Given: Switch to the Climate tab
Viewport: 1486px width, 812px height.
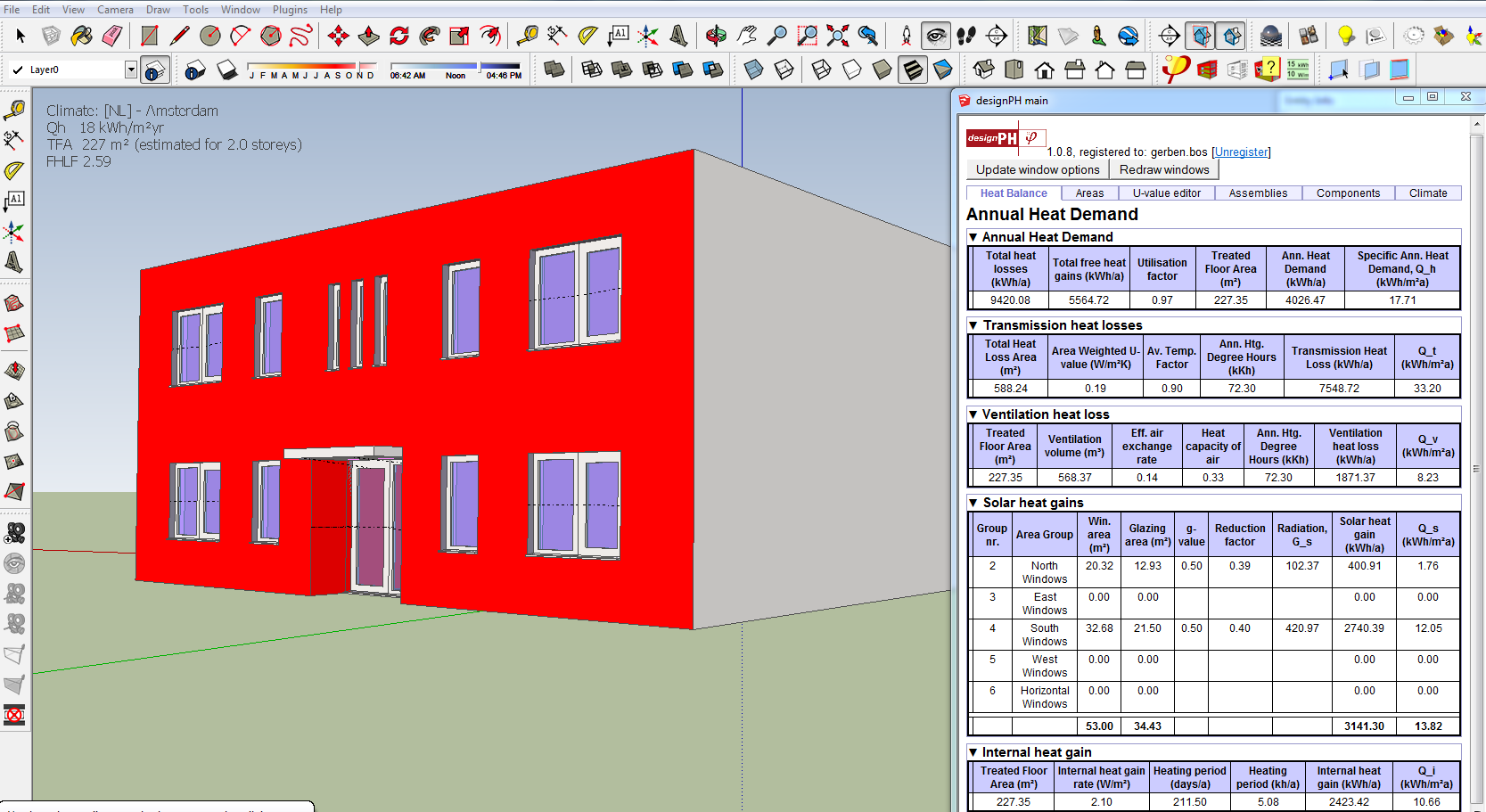Looking at the screenshot, I should click(1428, 193).
